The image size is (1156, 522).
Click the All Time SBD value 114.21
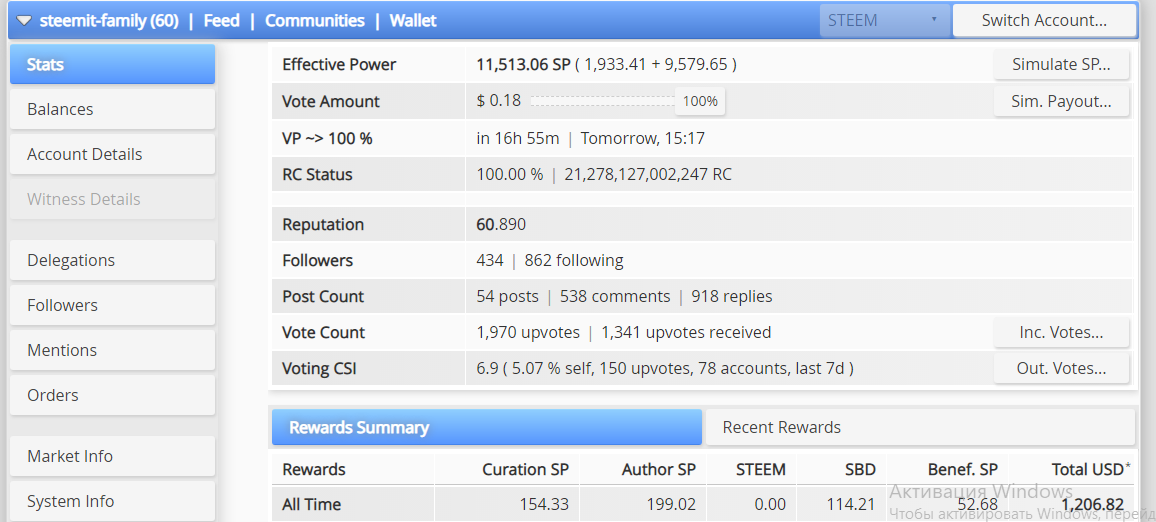click(x=851, y=505)
